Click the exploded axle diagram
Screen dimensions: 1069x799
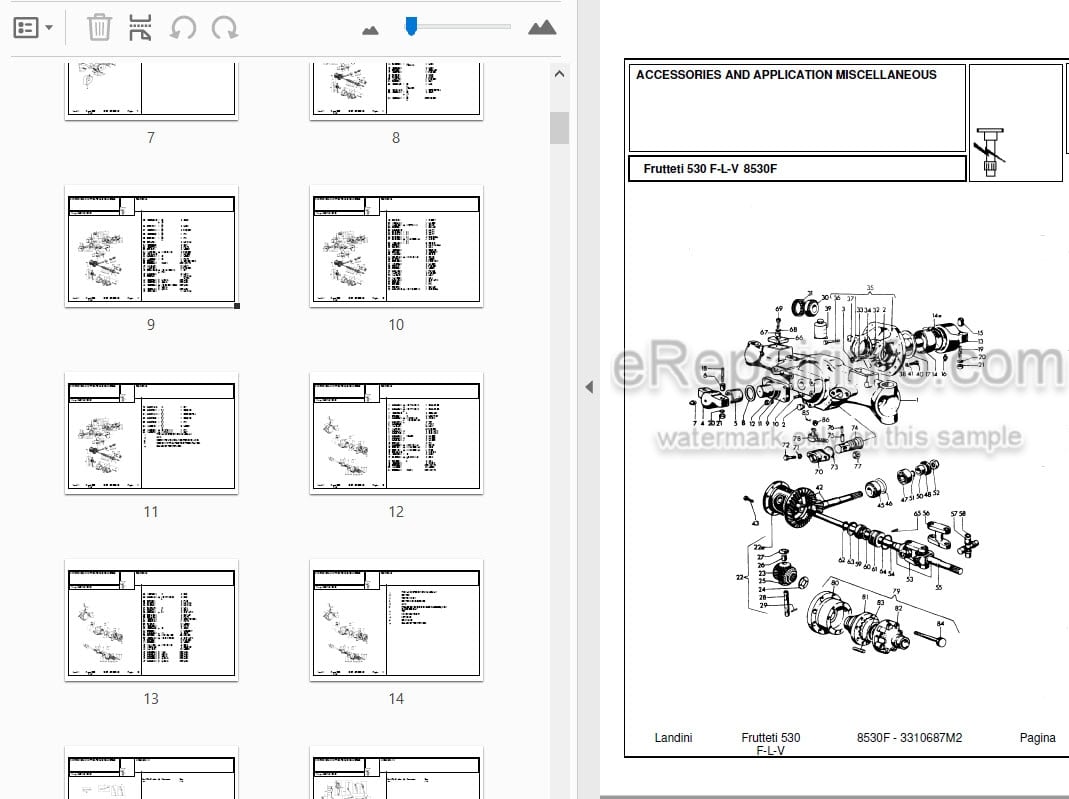click(x=839, y=470)
